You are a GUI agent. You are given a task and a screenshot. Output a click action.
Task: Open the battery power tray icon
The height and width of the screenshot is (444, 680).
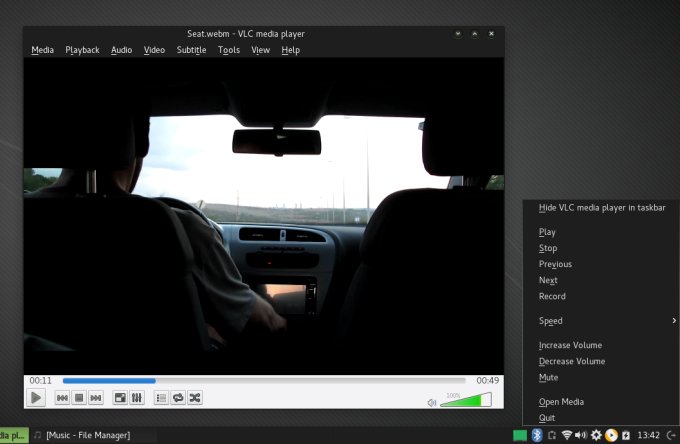point(626,435)
